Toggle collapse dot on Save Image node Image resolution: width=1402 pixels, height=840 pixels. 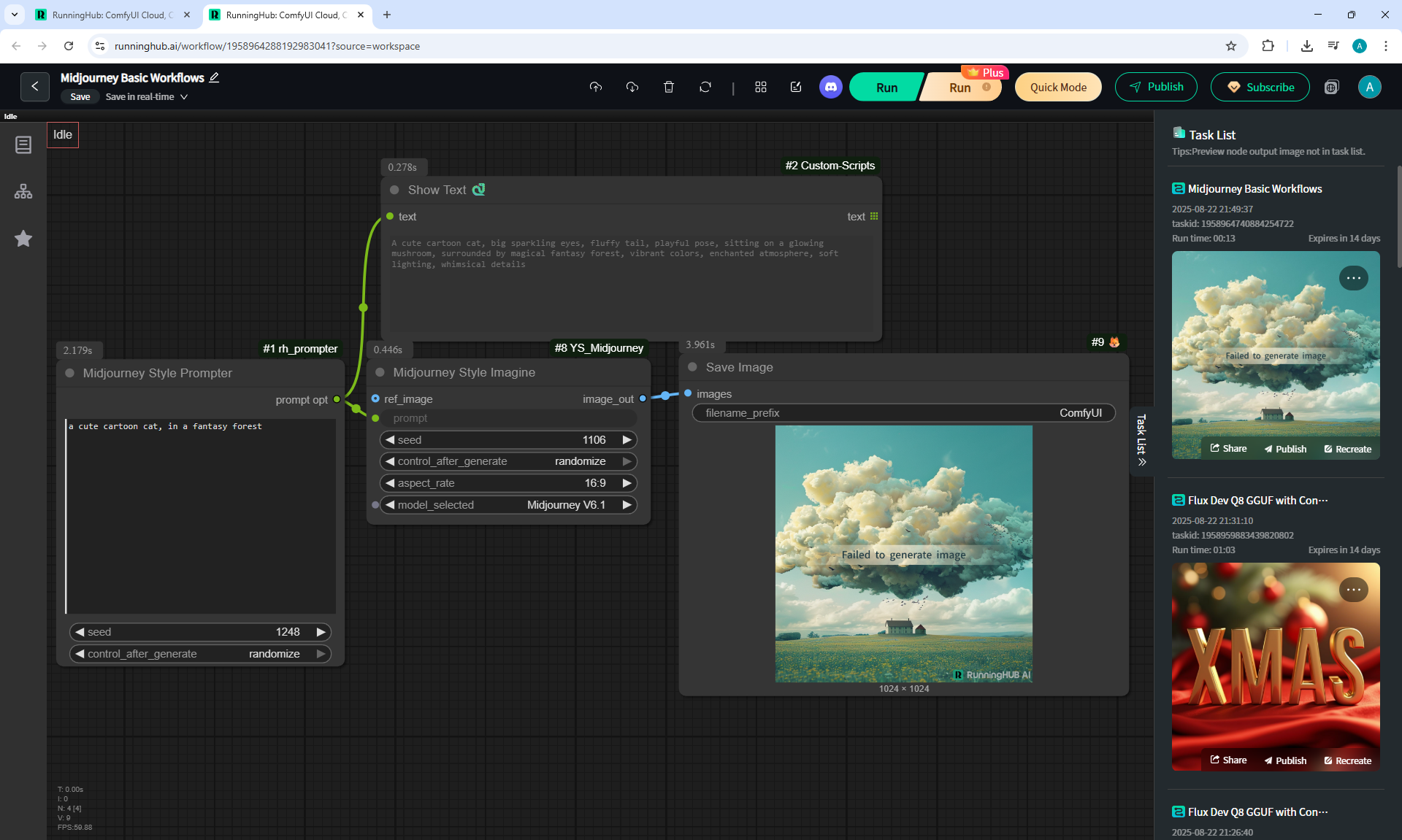(x=692, y=367)
